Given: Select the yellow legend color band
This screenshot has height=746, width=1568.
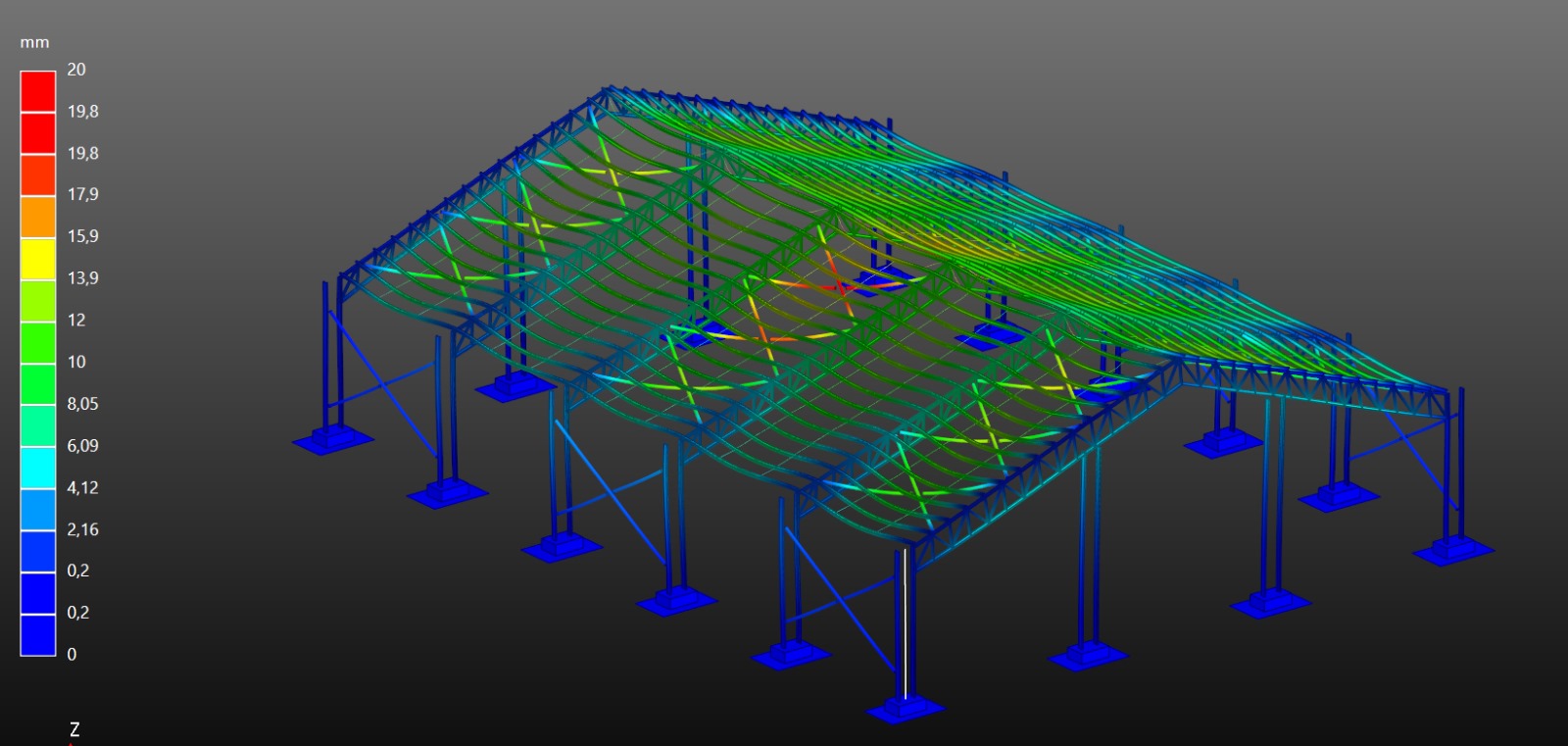Looking at the screenshot, I should [x=38, y=259].
